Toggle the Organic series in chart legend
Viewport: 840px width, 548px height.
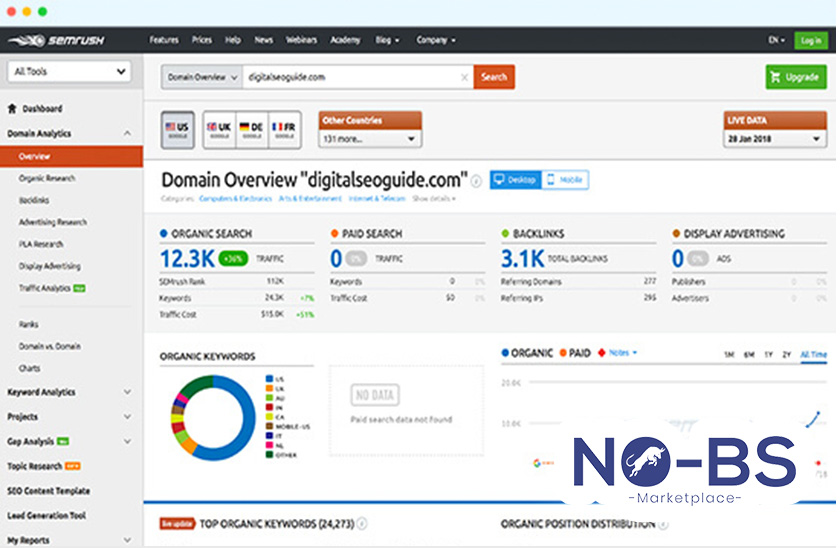tap(527, 353)
